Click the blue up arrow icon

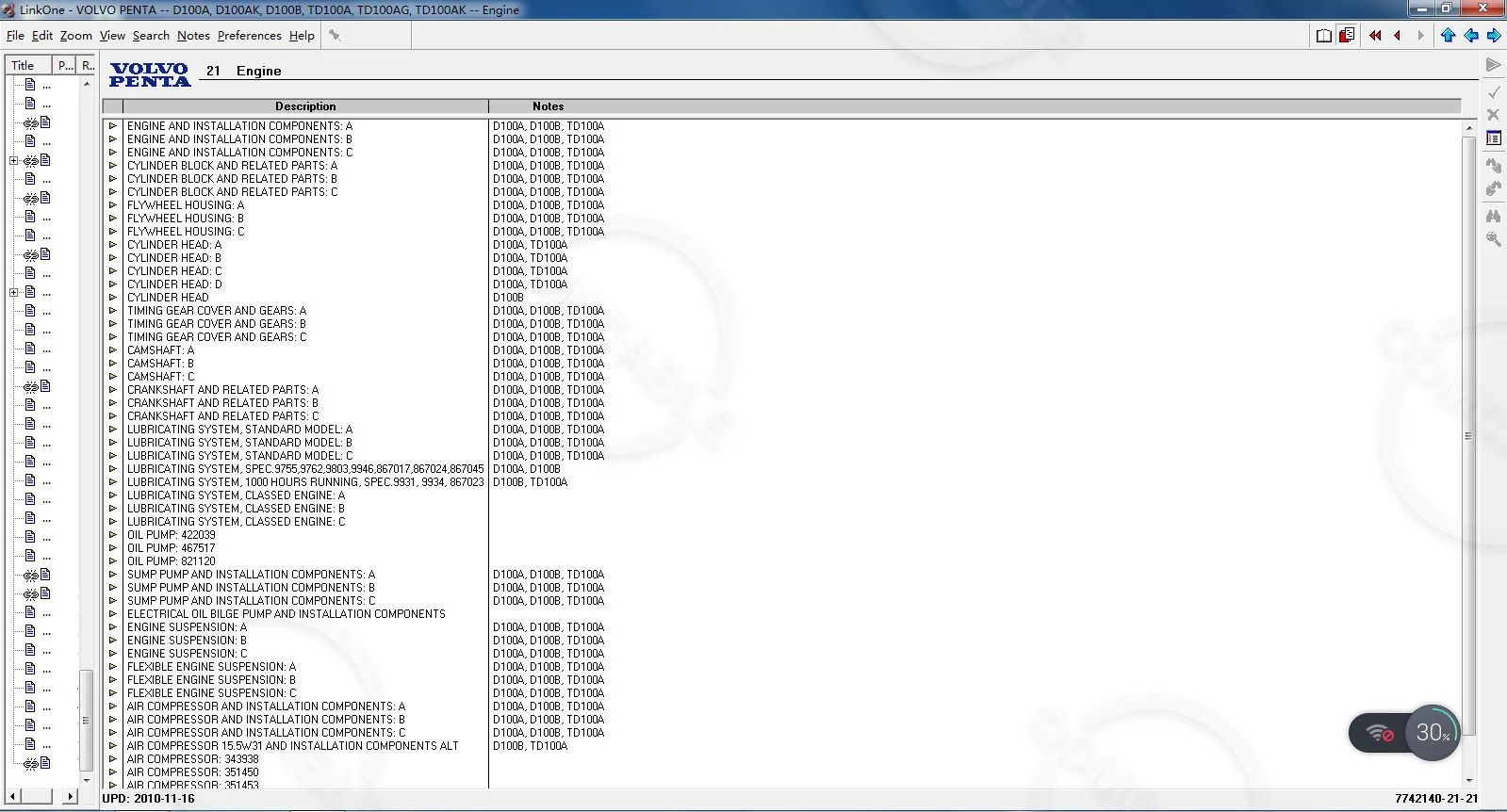1449,36
